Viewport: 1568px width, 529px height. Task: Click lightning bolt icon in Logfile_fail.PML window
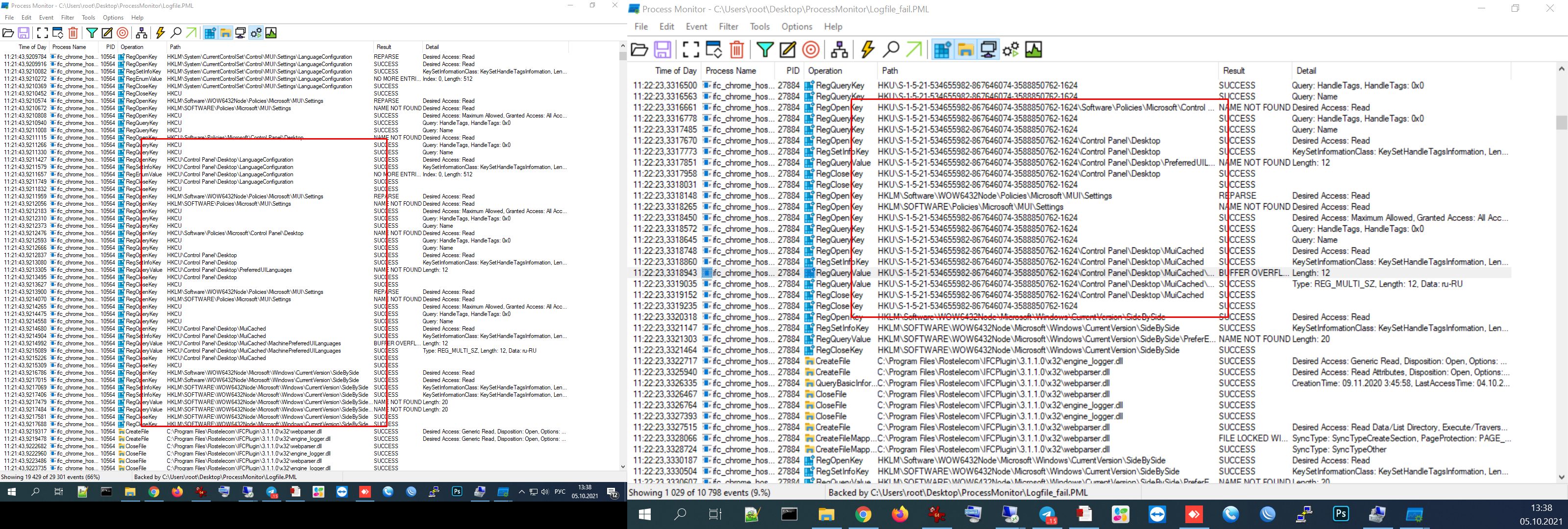click(868, 49)
